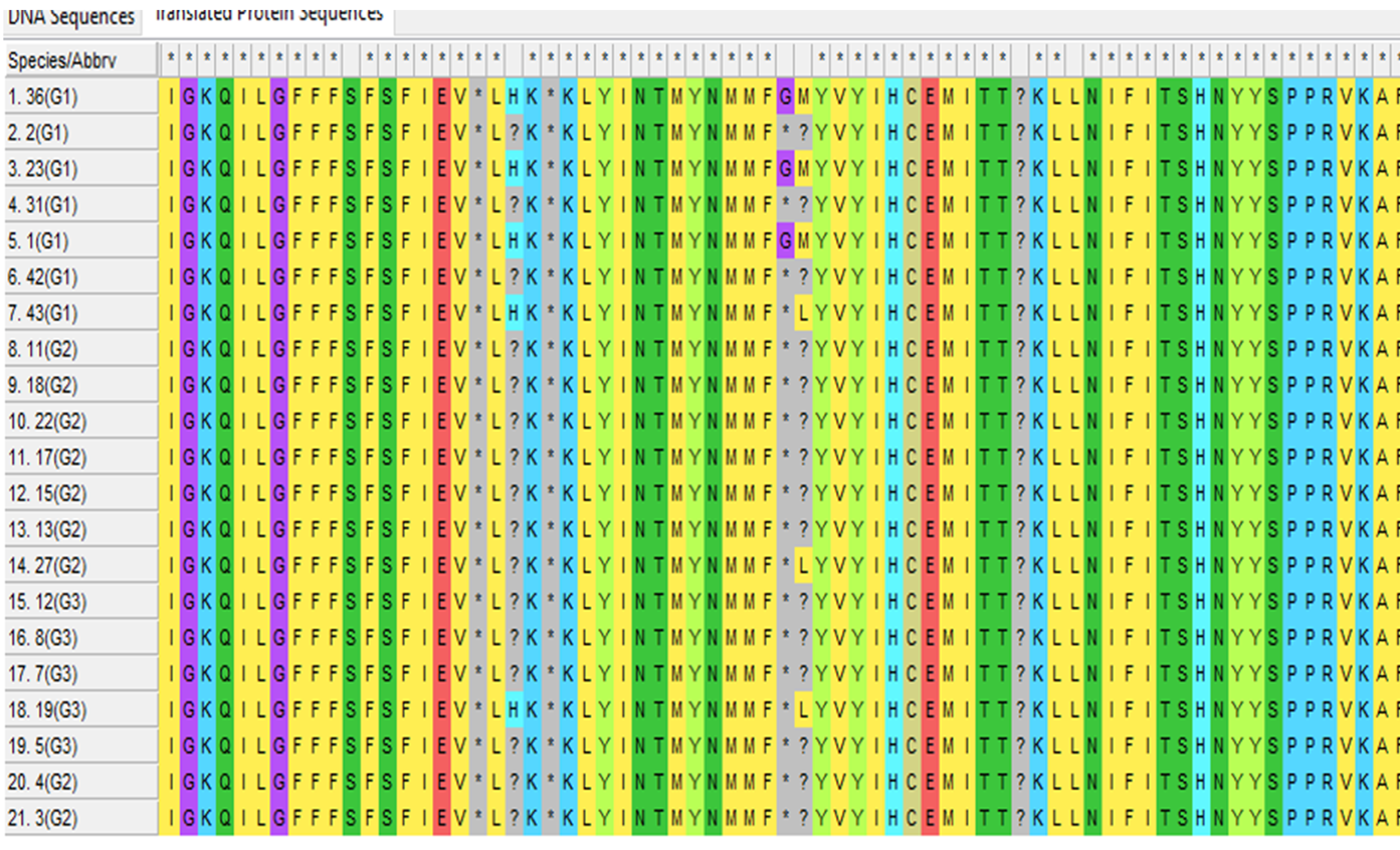Select sequence row 1. 36(G1)
Image resolution: width=1400 pixels, height=850 pixels.
(81, 97)
